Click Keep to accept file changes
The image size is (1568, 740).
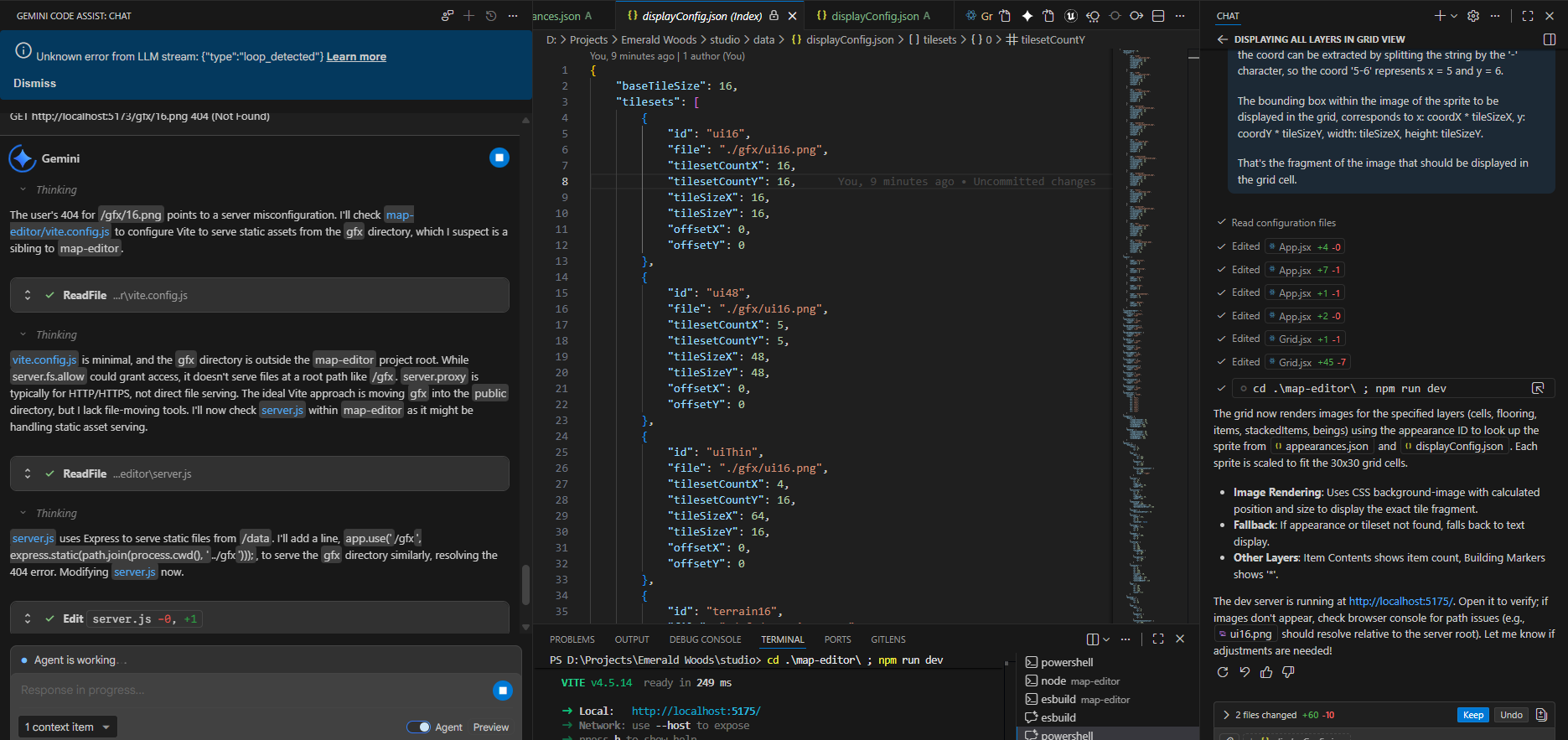pyautogui.click(x=1472, y=715)
